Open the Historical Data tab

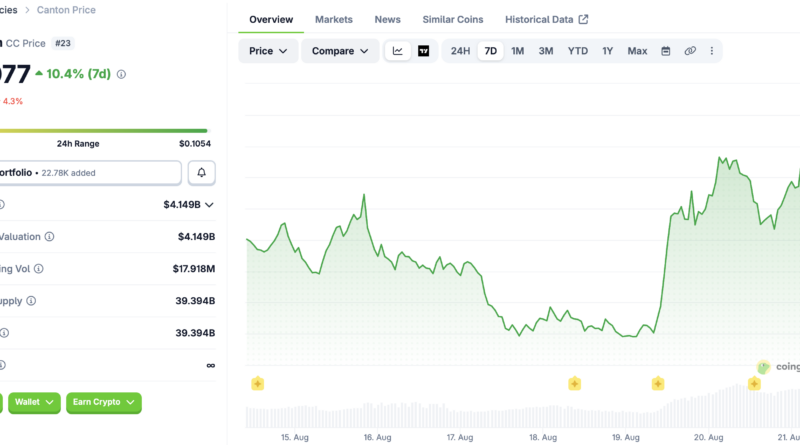546,19
